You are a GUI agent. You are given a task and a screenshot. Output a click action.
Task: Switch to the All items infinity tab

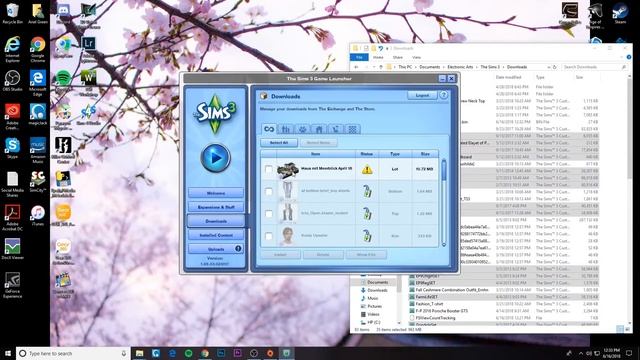269,129
